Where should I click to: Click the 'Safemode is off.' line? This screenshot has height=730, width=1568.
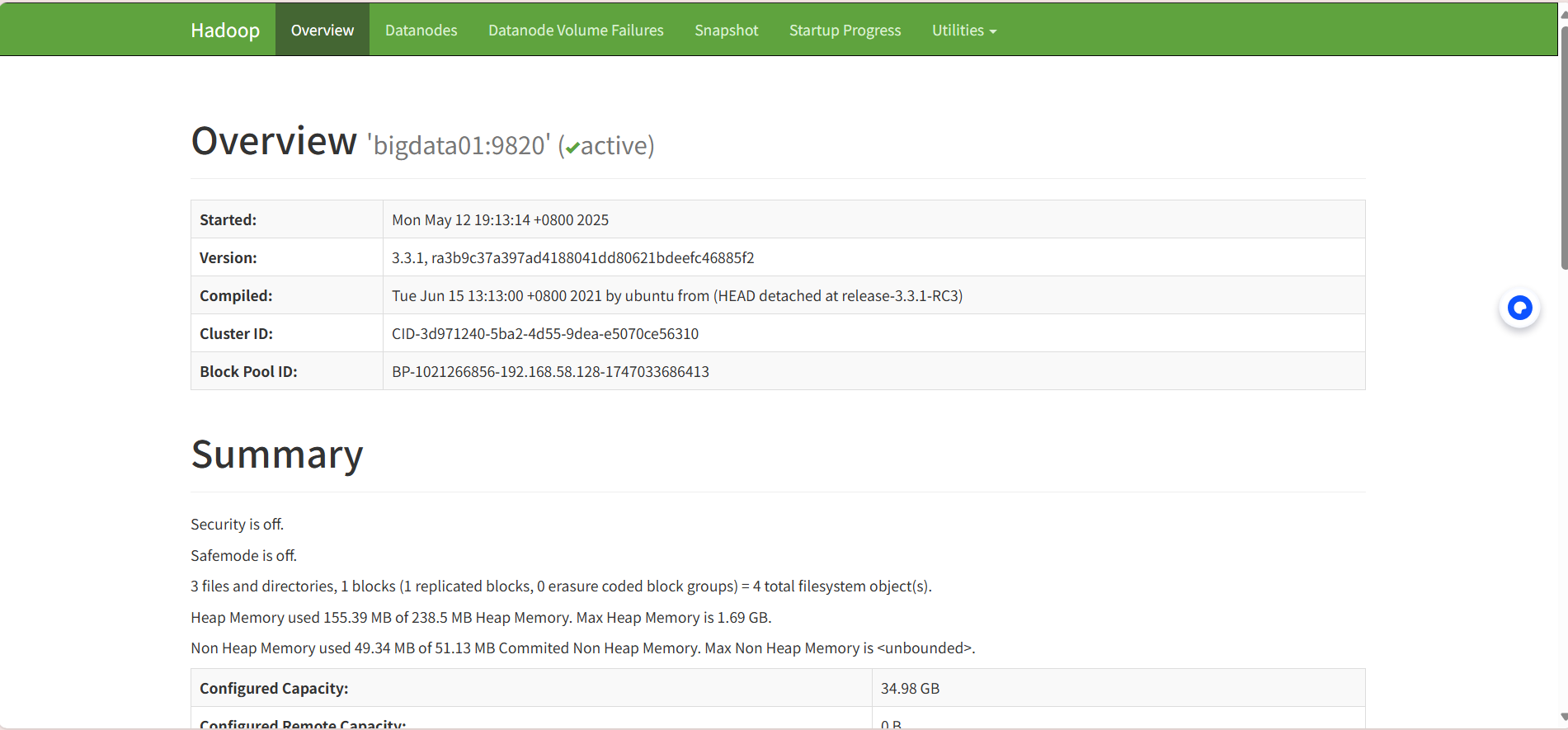[244, 556]
